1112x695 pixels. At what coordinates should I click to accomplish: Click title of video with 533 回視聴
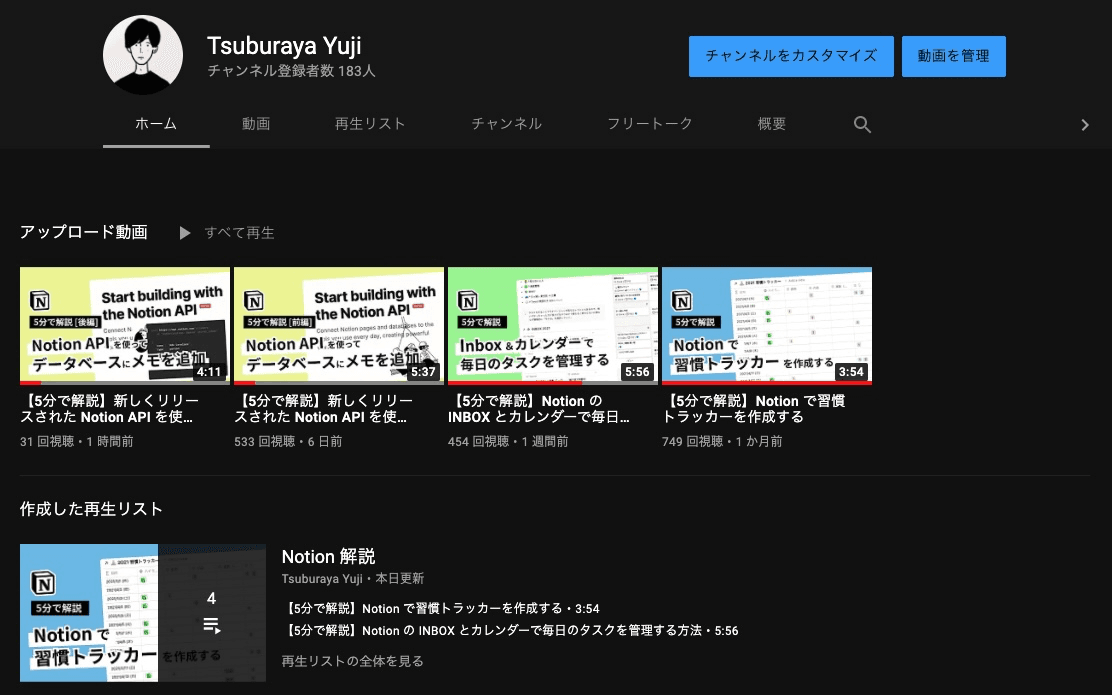coord(323,408)
